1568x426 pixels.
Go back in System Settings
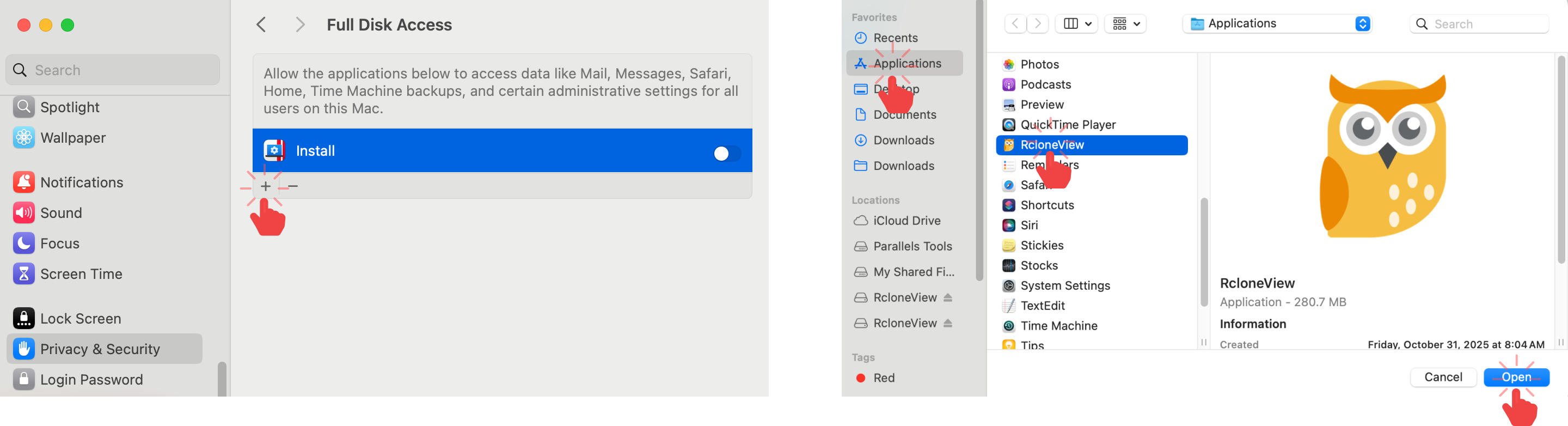click(x=261, y=25)
